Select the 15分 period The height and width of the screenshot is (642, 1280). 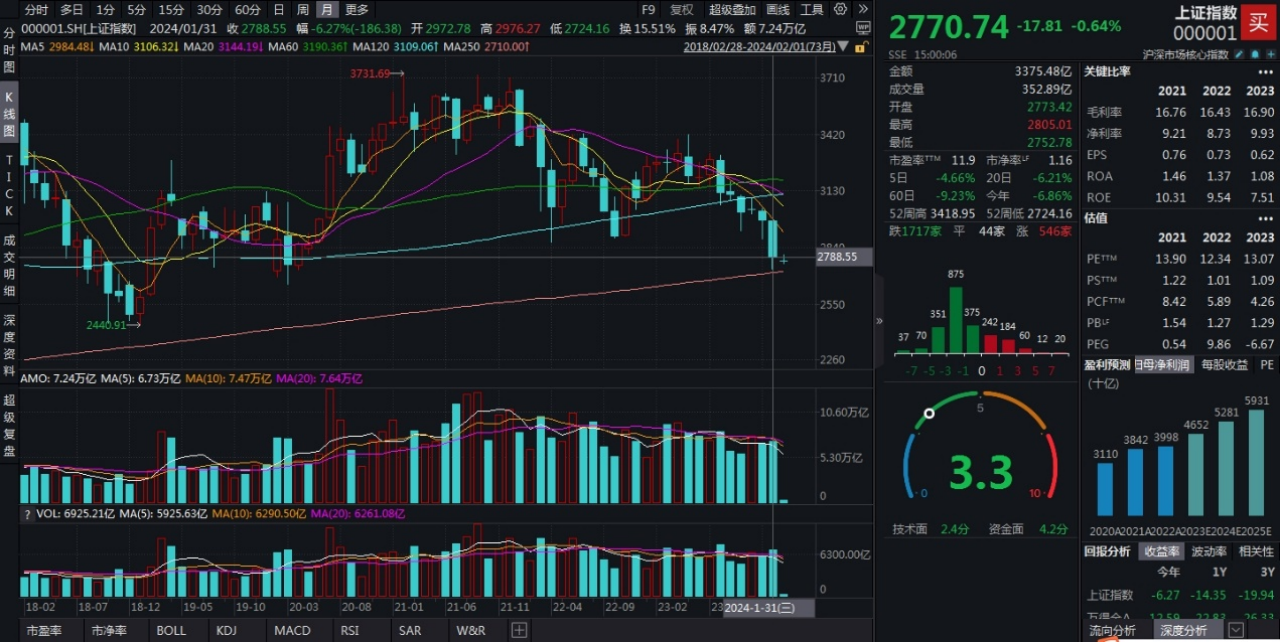pyautogui.click(x=171, y=9)
